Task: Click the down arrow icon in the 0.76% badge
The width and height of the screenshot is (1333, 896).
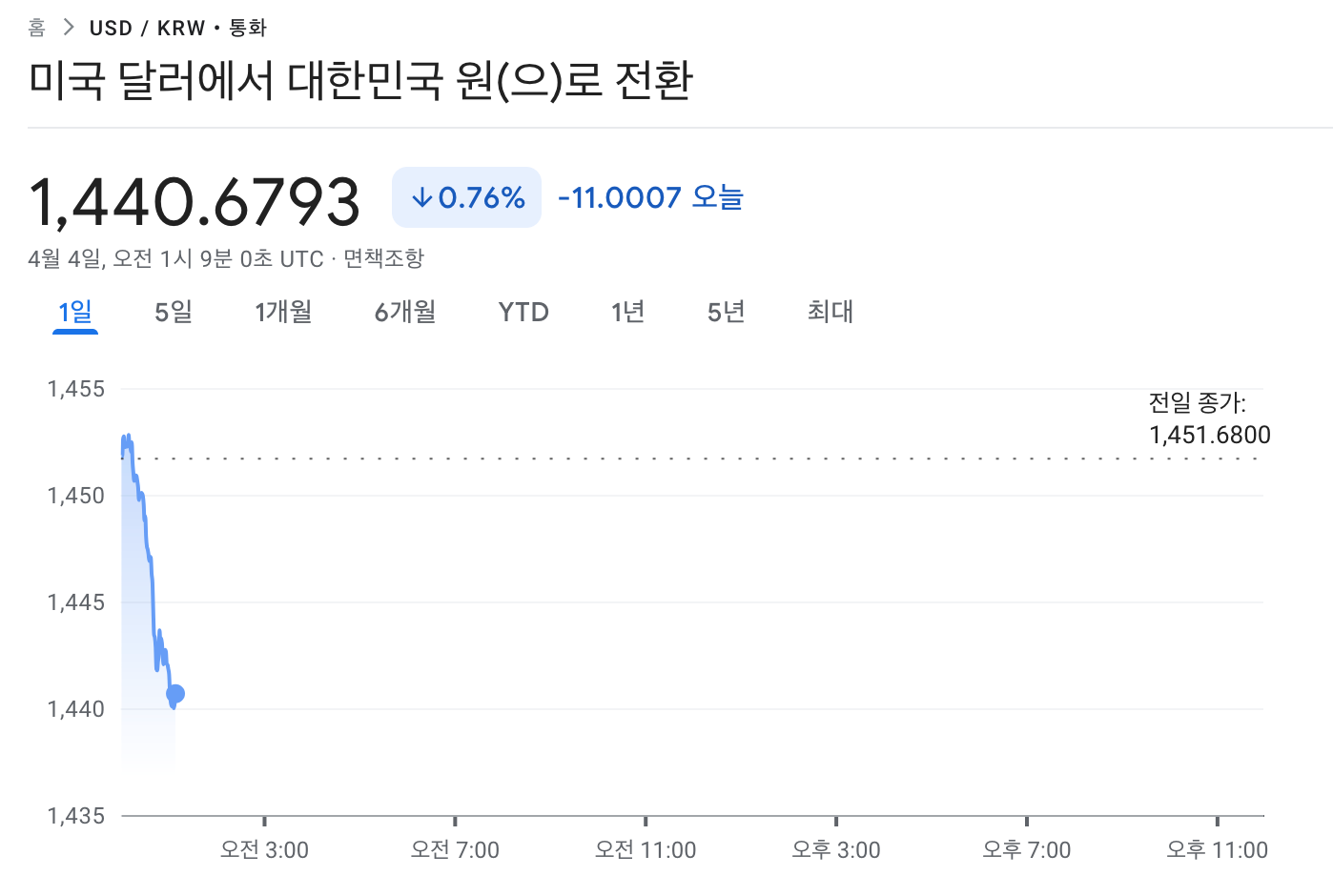Action: 421,198
